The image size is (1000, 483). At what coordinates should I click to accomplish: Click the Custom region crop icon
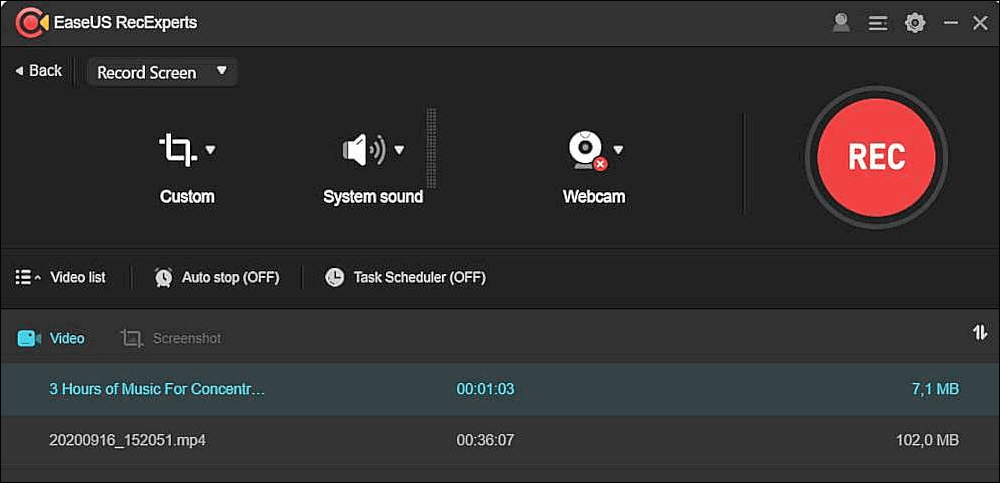[x=177, y=150]
